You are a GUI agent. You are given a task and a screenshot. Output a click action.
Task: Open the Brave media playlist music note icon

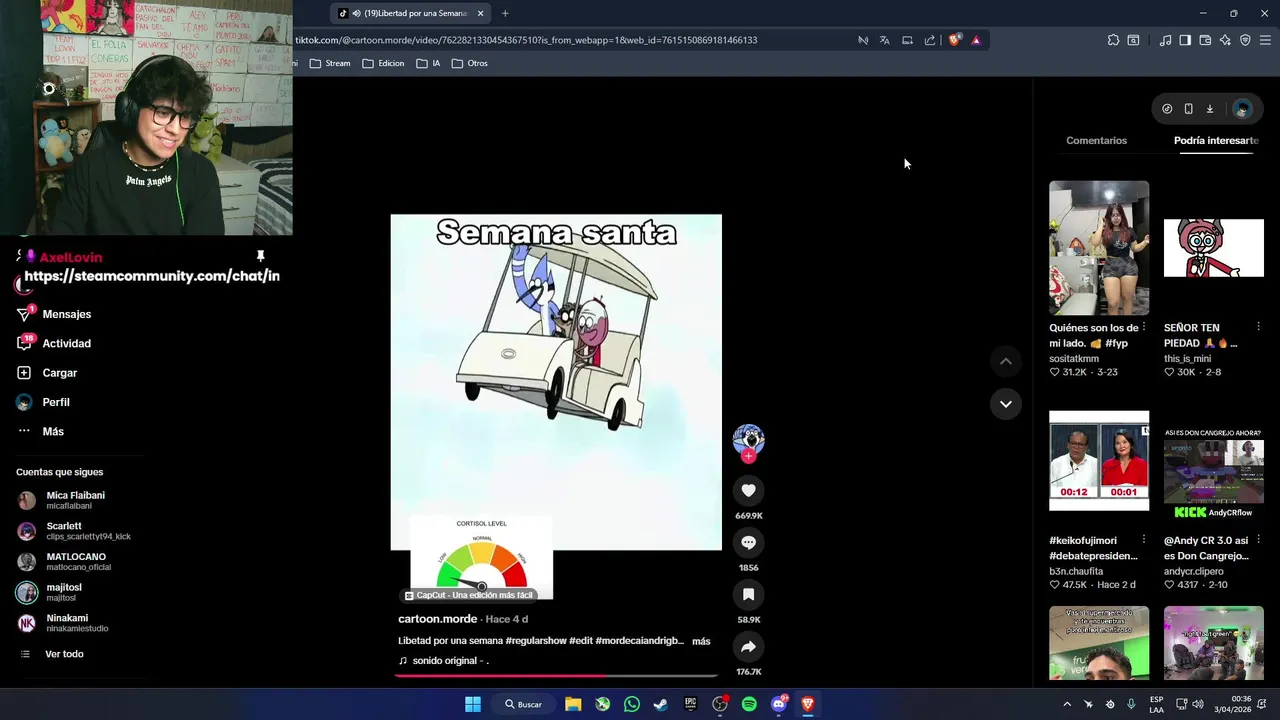tap(1165, 40)
